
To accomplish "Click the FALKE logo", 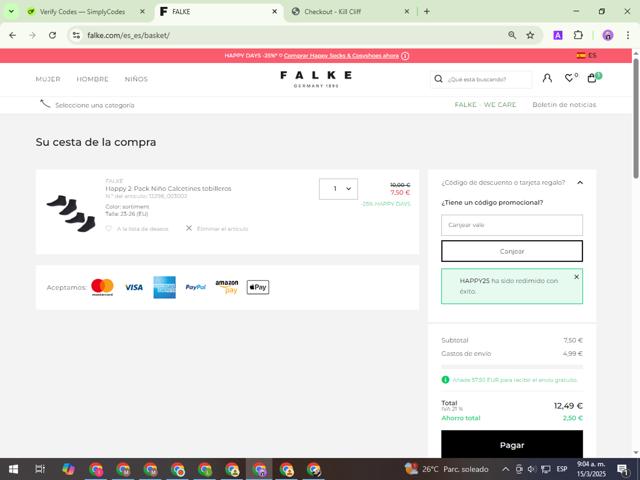I will [x=316, y=79].
